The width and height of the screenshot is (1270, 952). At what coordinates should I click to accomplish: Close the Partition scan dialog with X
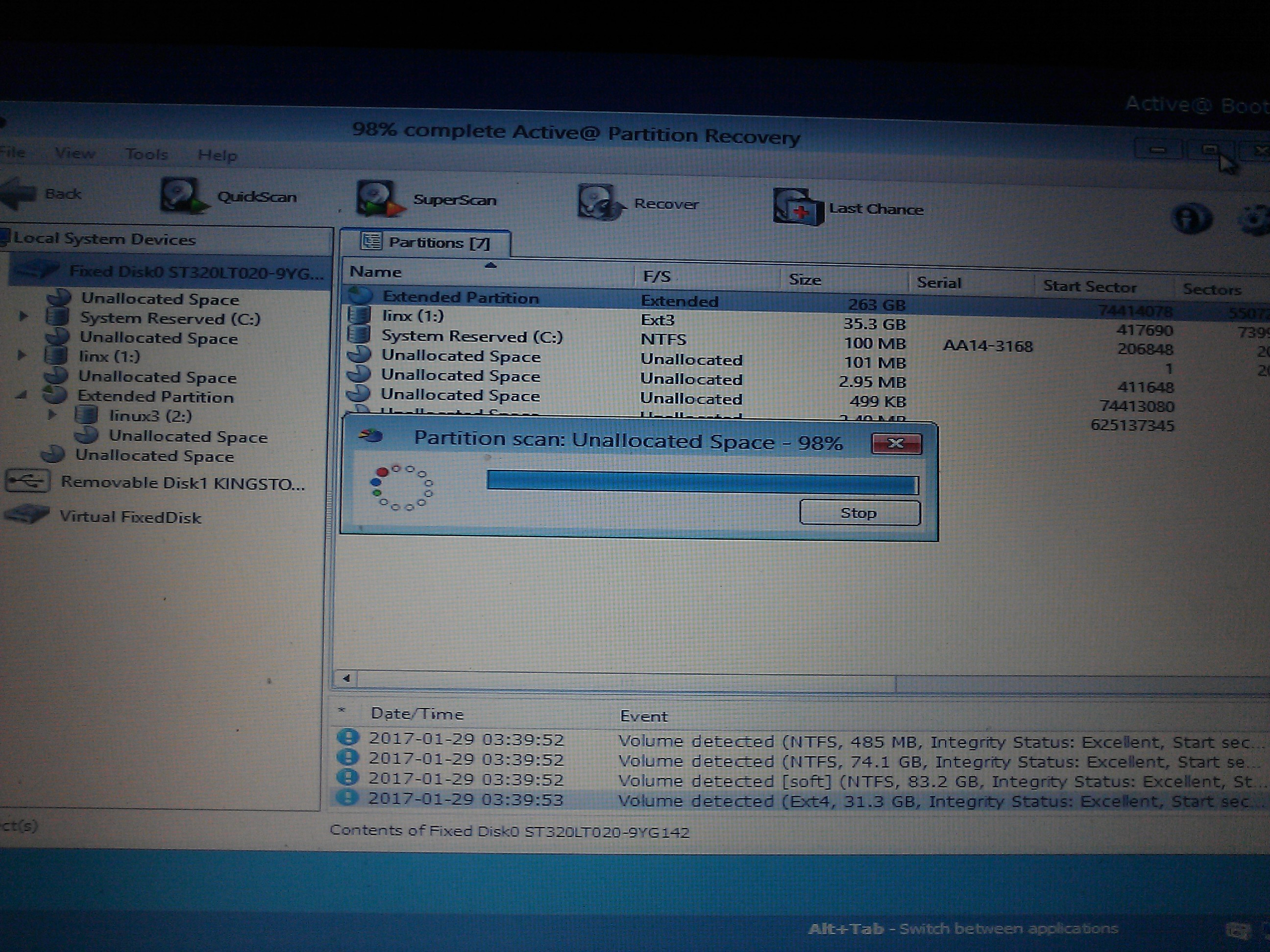coord(896,443)
